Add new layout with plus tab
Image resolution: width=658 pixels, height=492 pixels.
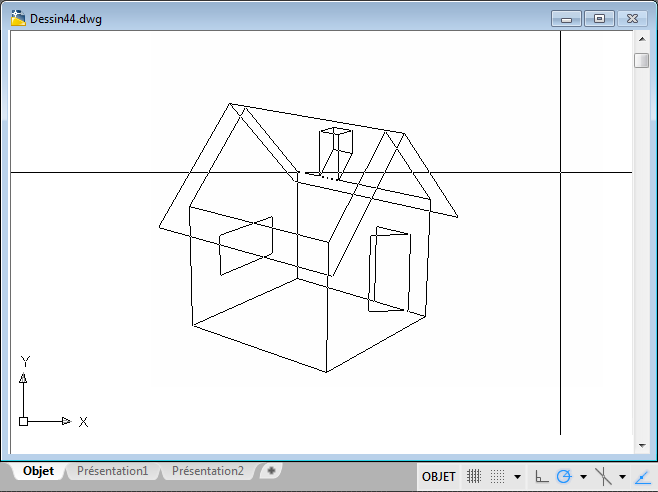click(271, 471)
